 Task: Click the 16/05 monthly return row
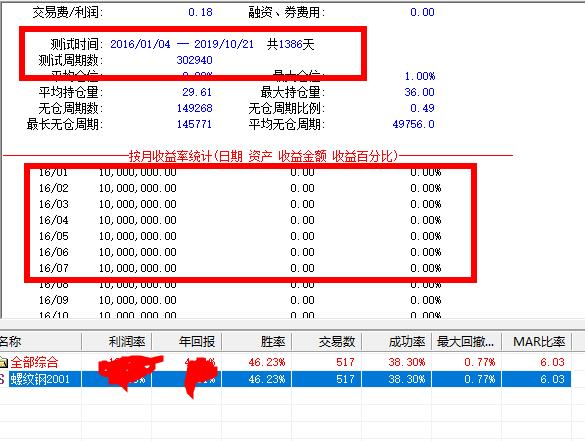(240, 236)
